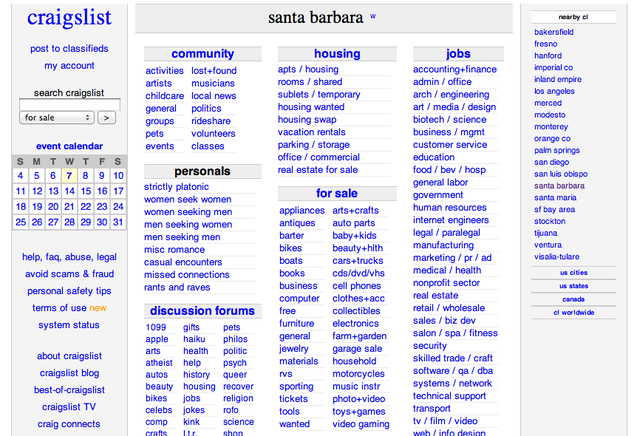Screen dimensions: 640x436
Task: Open 'terms of use' link
Action: point(60,308)
